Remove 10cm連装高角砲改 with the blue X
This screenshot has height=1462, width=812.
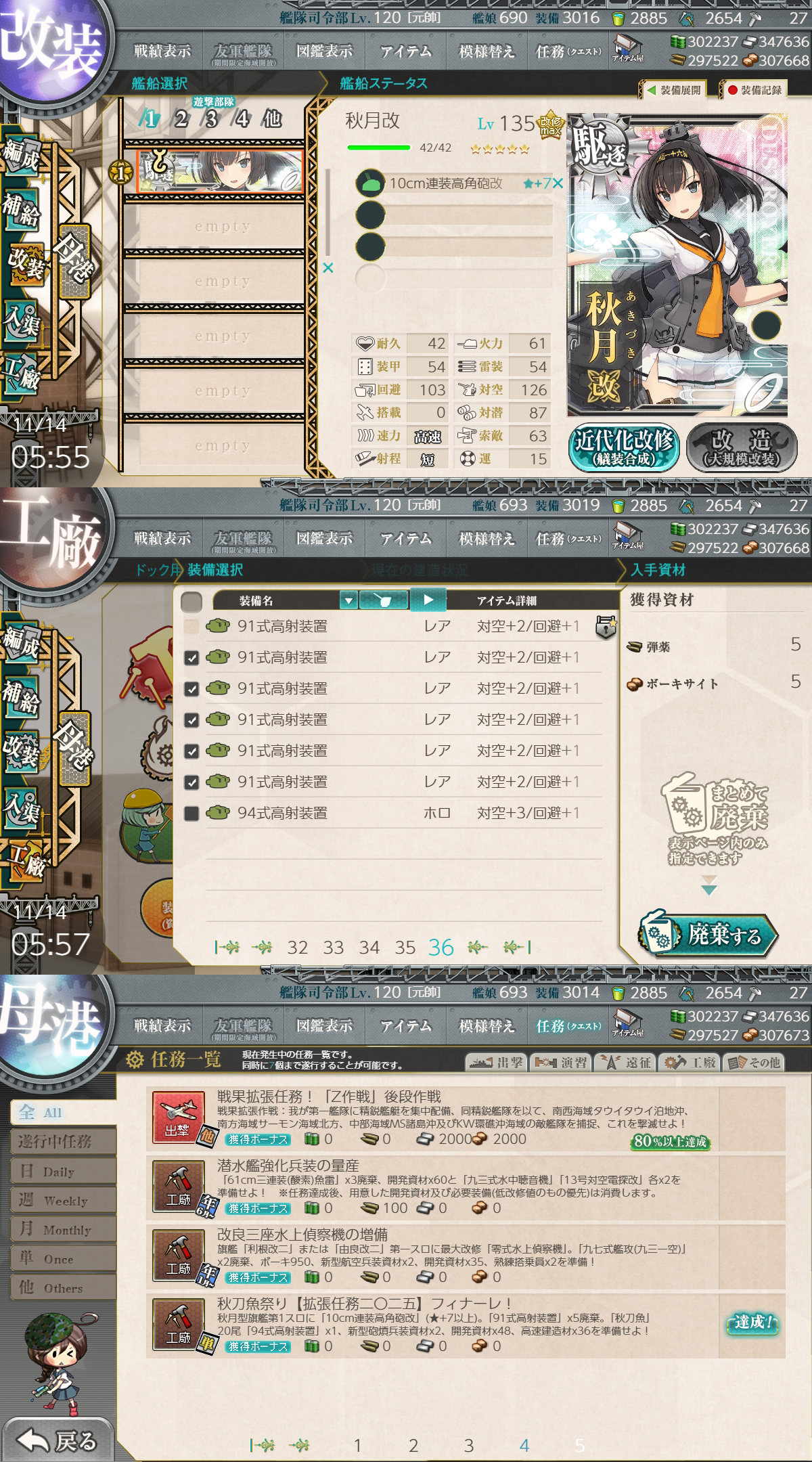[558, 183]
